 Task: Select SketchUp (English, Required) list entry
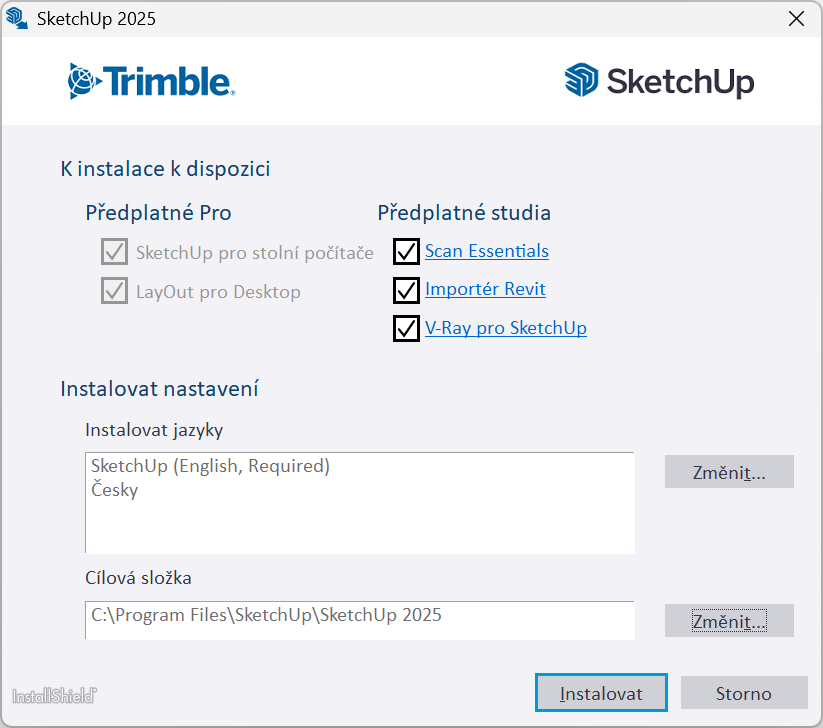(x=210, y=466)
